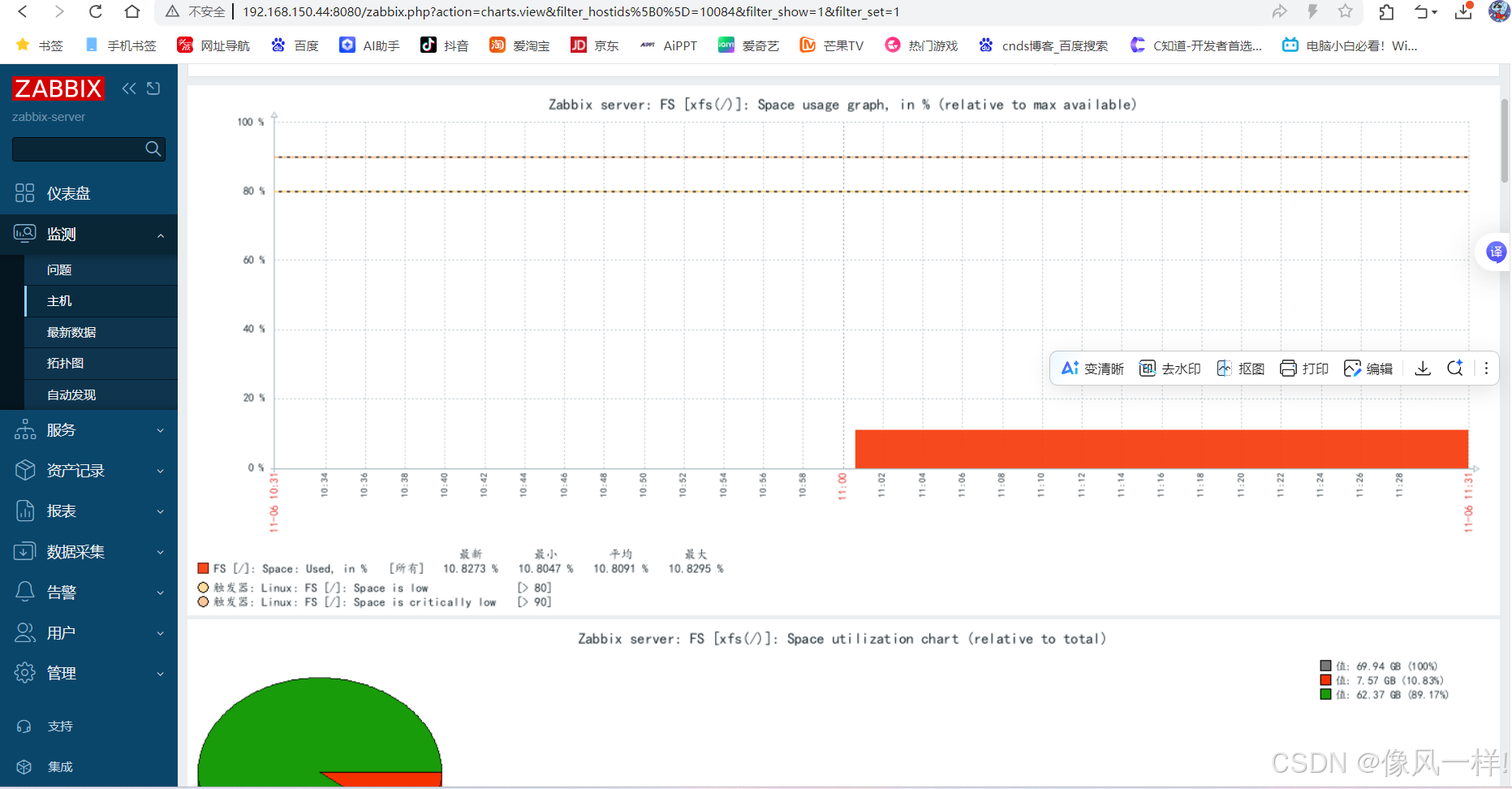
Task: Download image via floating toolbar download icon
Action: pyautogui.click(x=1423, y=369)
